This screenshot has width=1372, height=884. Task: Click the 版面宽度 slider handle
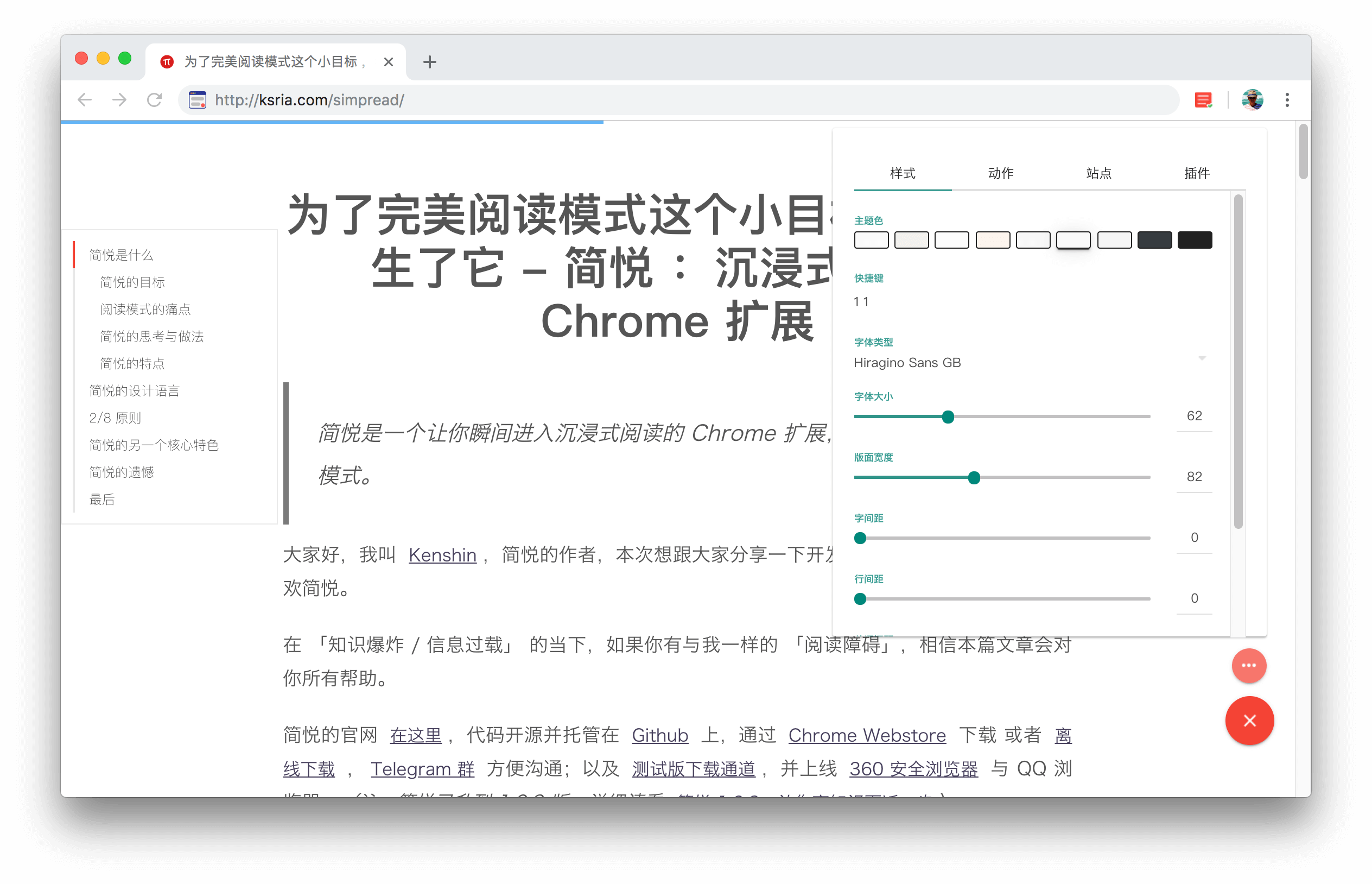point(974,478)
